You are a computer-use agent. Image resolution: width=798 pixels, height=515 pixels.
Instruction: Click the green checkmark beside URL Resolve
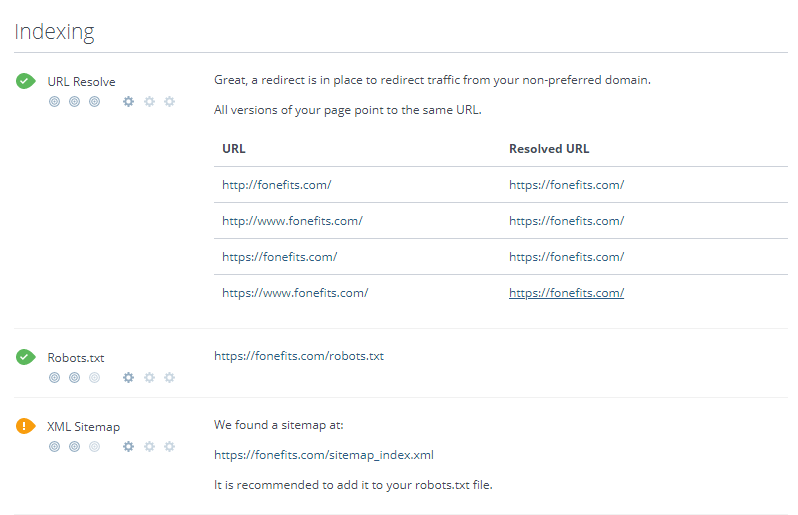click(x=25, y=81)
